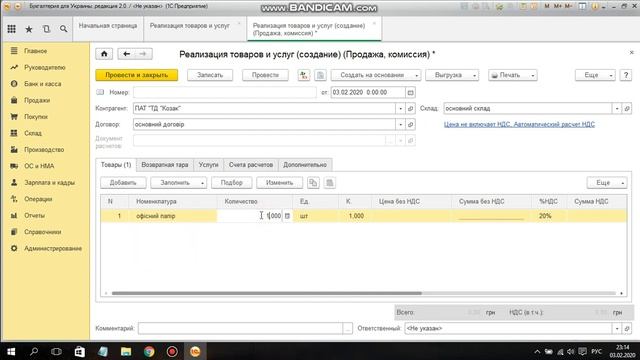Open Администрирование section in sidebar
640x360 pixels.
(x=53, y=249)
